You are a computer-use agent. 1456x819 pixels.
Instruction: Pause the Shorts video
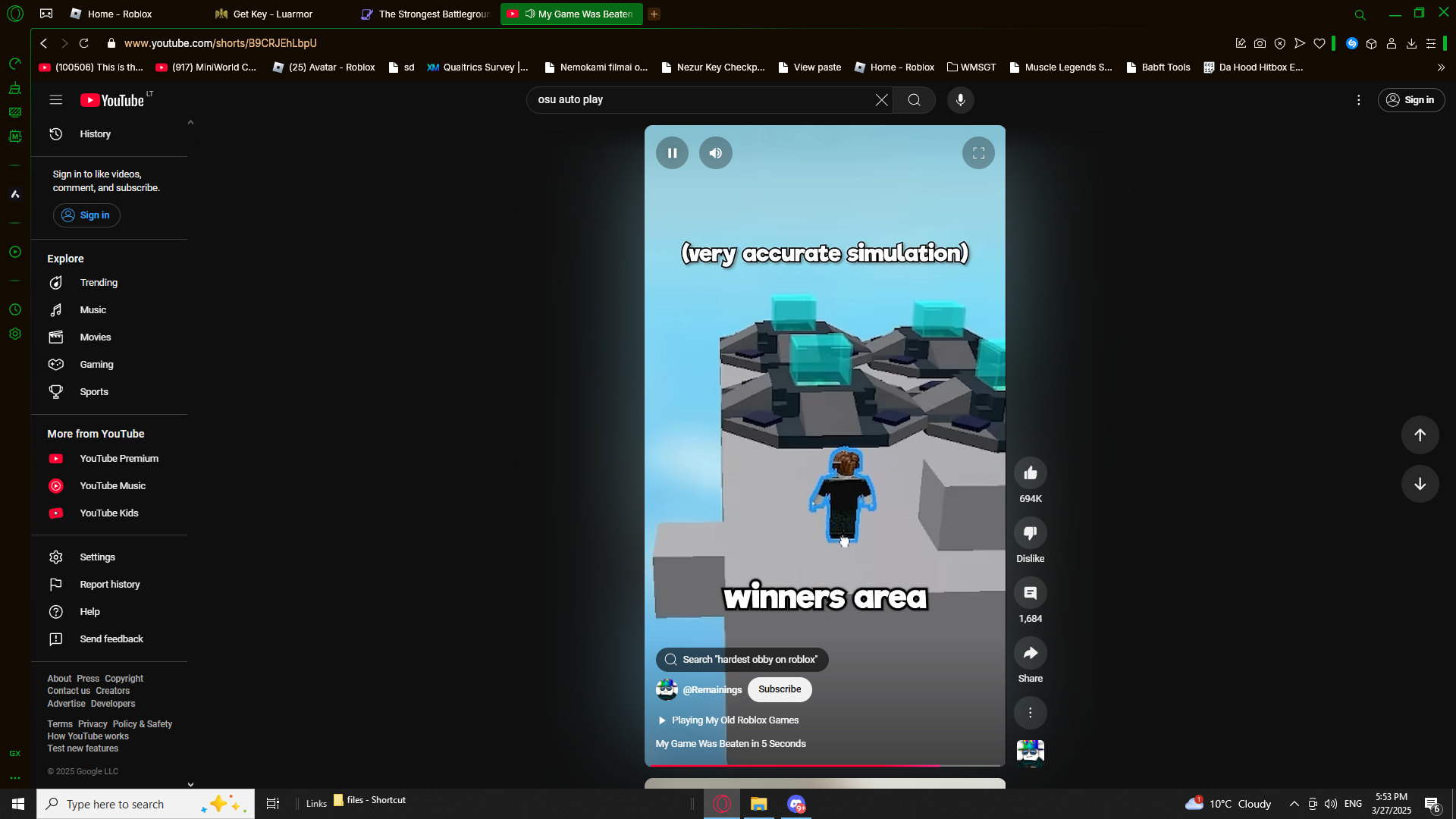click(x=672, y=153)
